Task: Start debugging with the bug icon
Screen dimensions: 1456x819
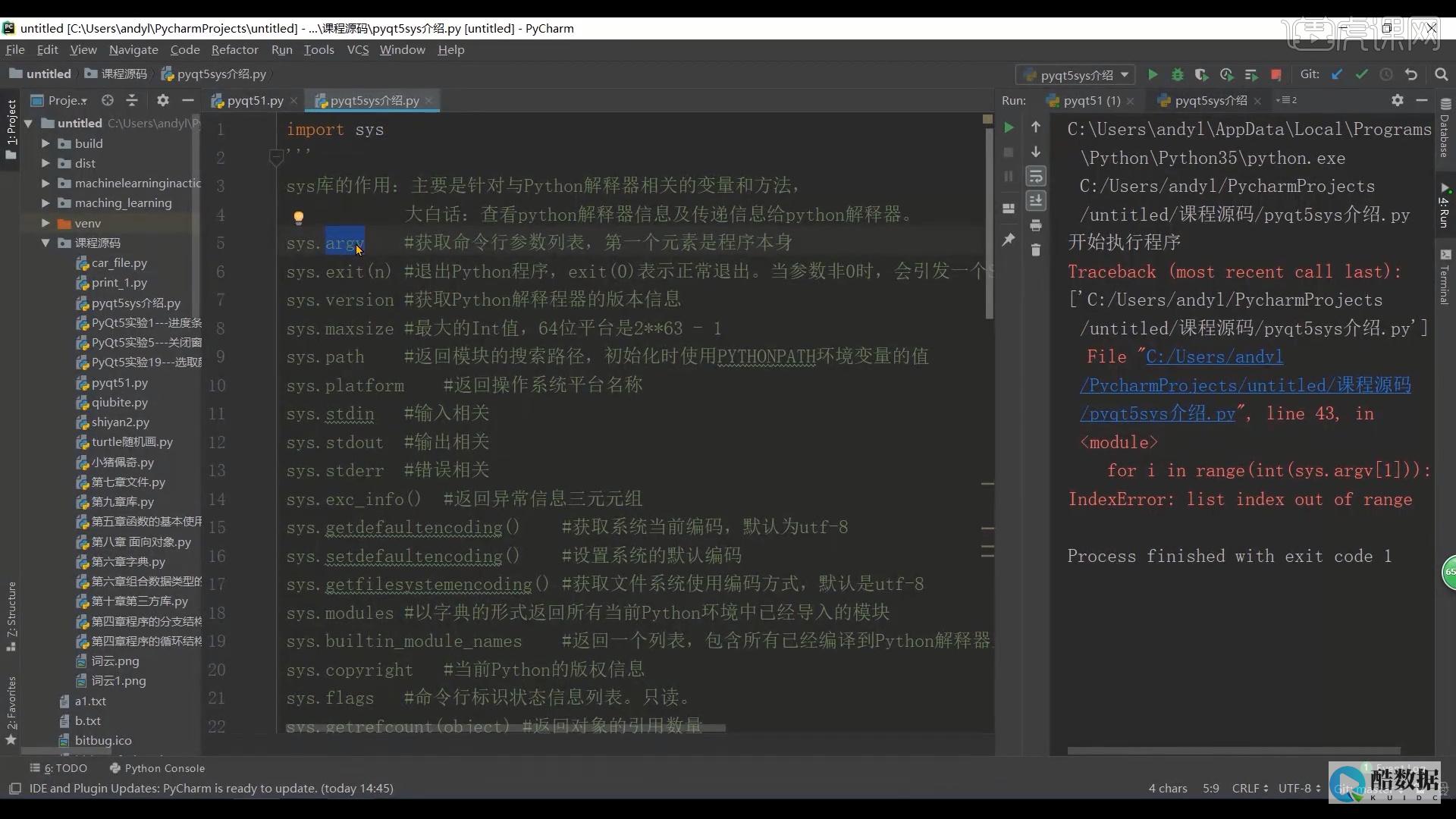Action: 1178,74
